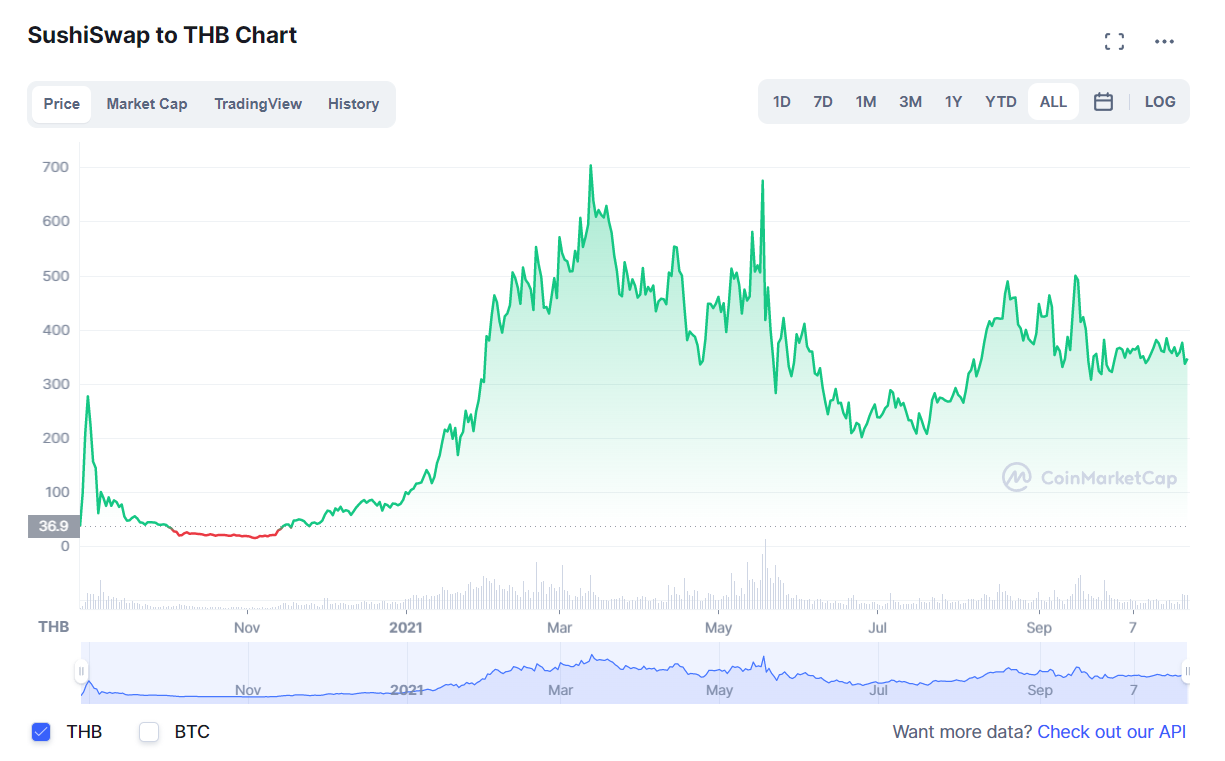Viewport: 1225px width, 761px height.
Task: Set chart range to 1D
Action: click(x=782, y=101)
